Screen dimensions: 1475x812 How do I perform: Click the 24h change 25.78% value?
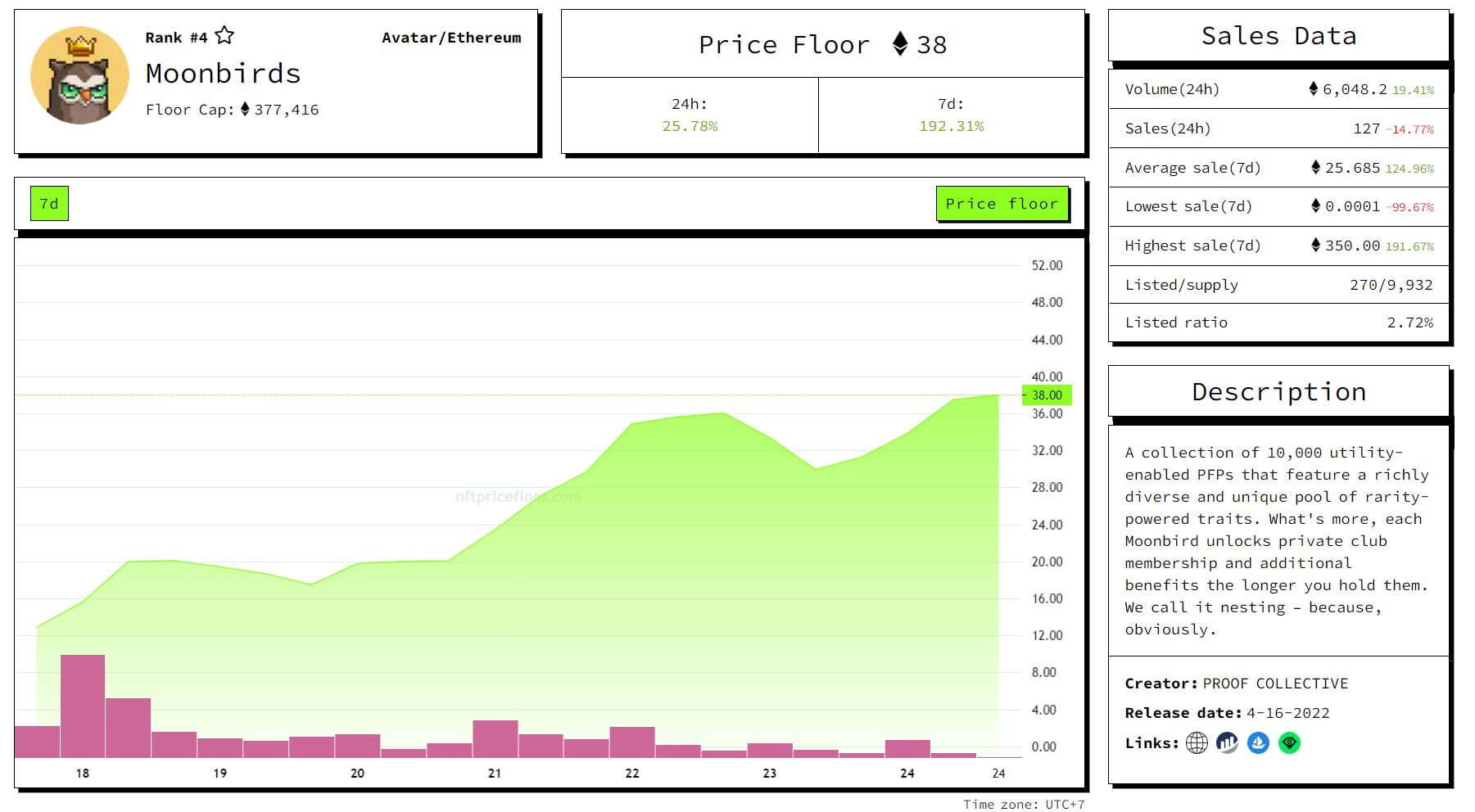[690, 126]
